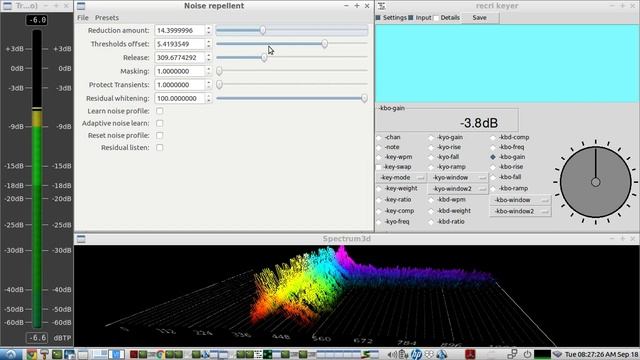This screenshot has width=640, height=360.
Task: Click the Protect Transients spin arrows
Action: coord(209,85)
